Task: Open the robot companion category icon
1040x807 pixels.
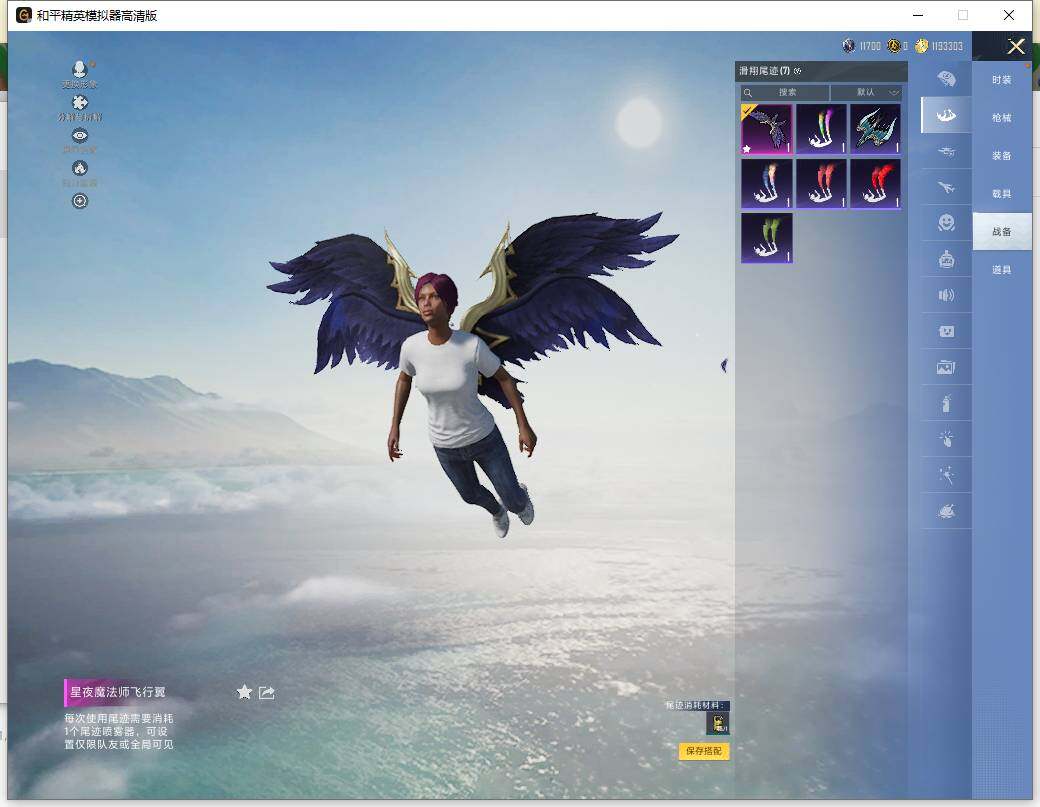Action: 946,259
